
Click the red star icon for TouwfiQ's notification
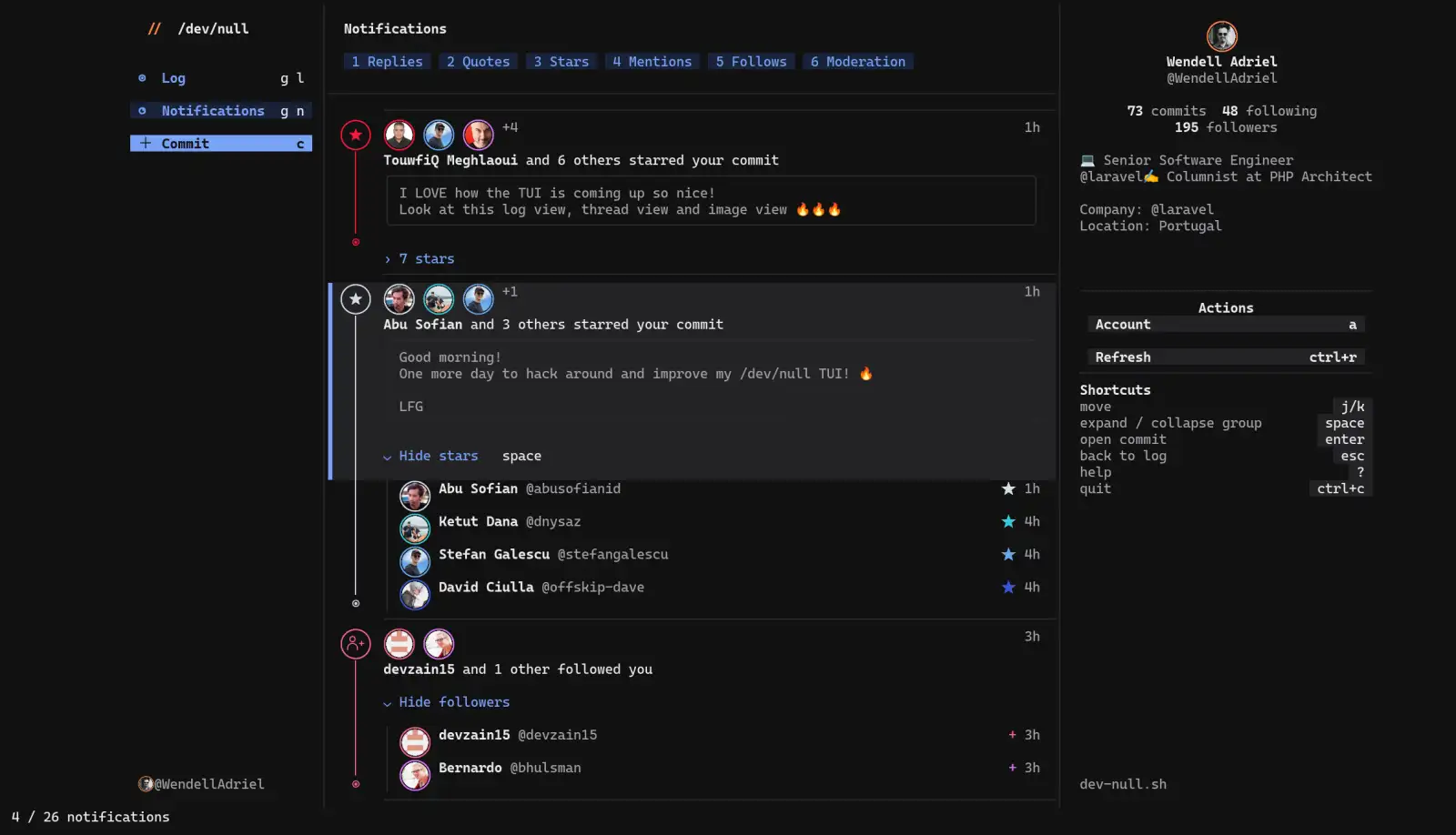click(x=356, y=136)
